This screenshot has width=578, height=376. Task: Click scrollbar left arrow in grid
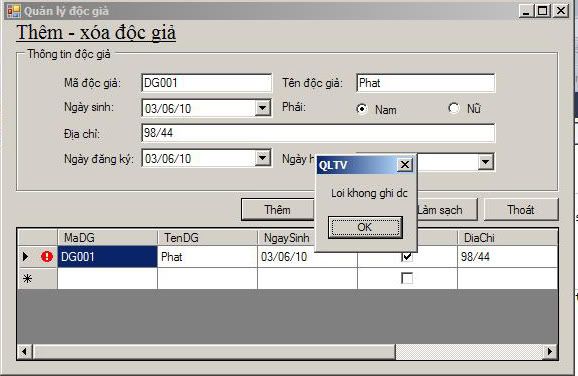click(x=24, y=351)
